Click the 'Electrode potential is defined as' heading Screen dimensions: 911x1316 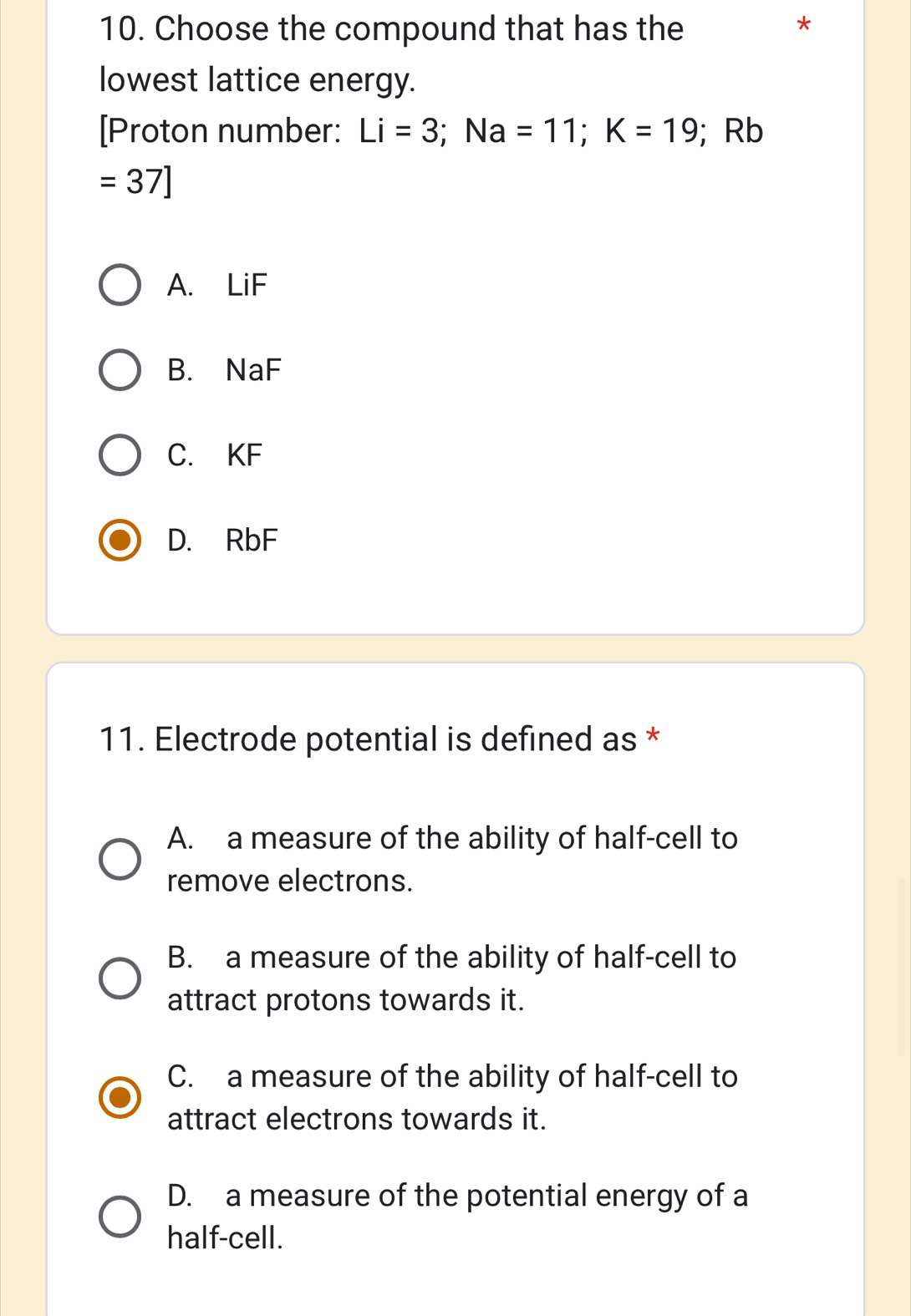pos(368,739)
